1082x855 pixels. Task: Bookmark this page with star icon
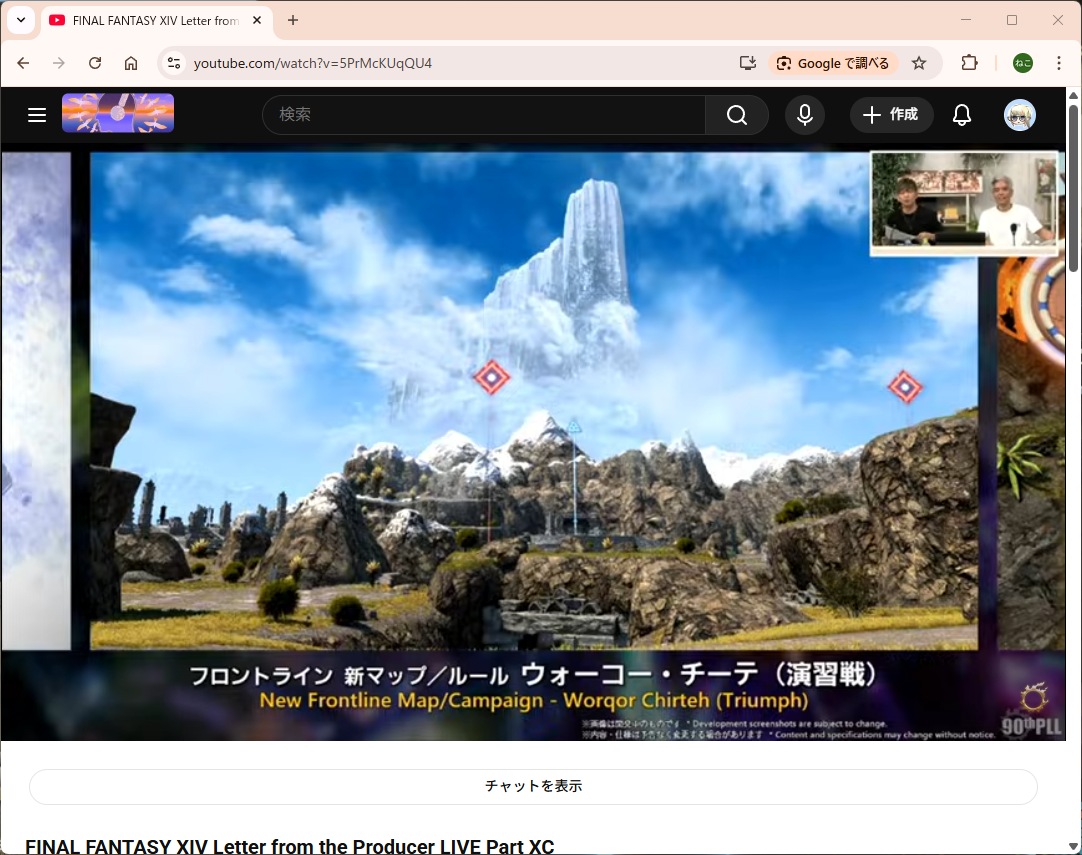click(919, 63)
